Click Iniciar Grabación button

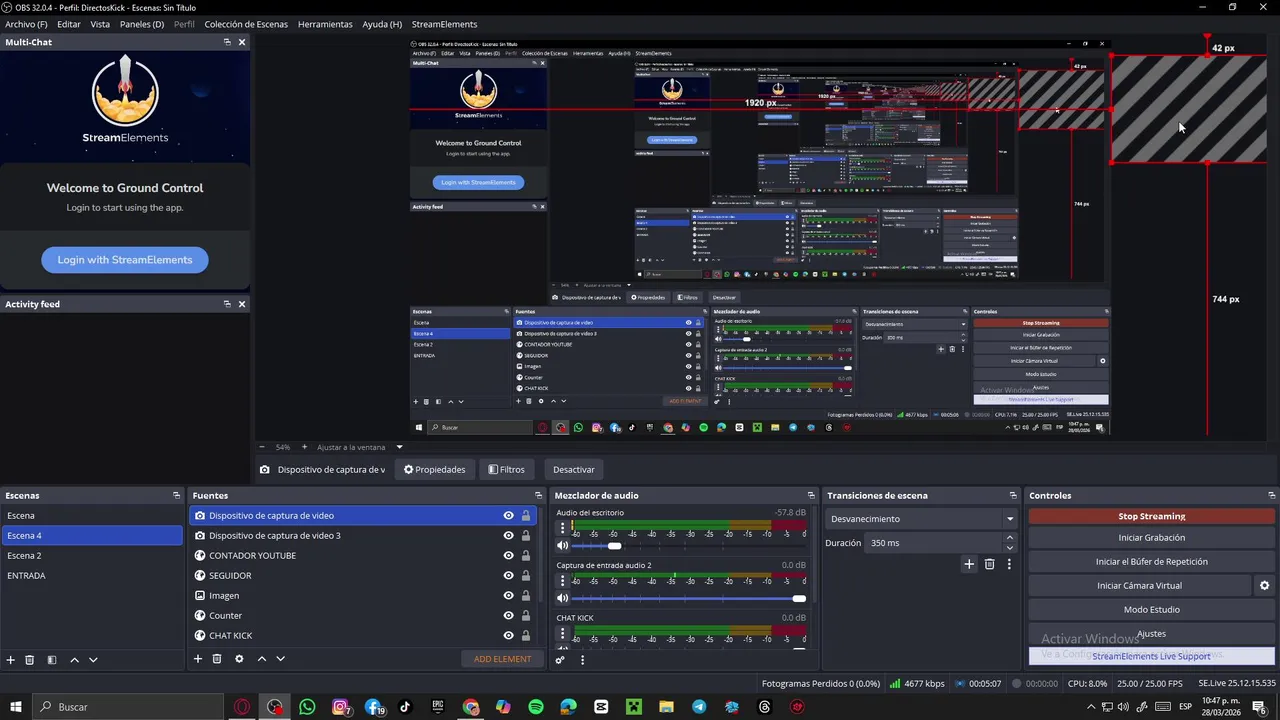tap(1152, 538)
